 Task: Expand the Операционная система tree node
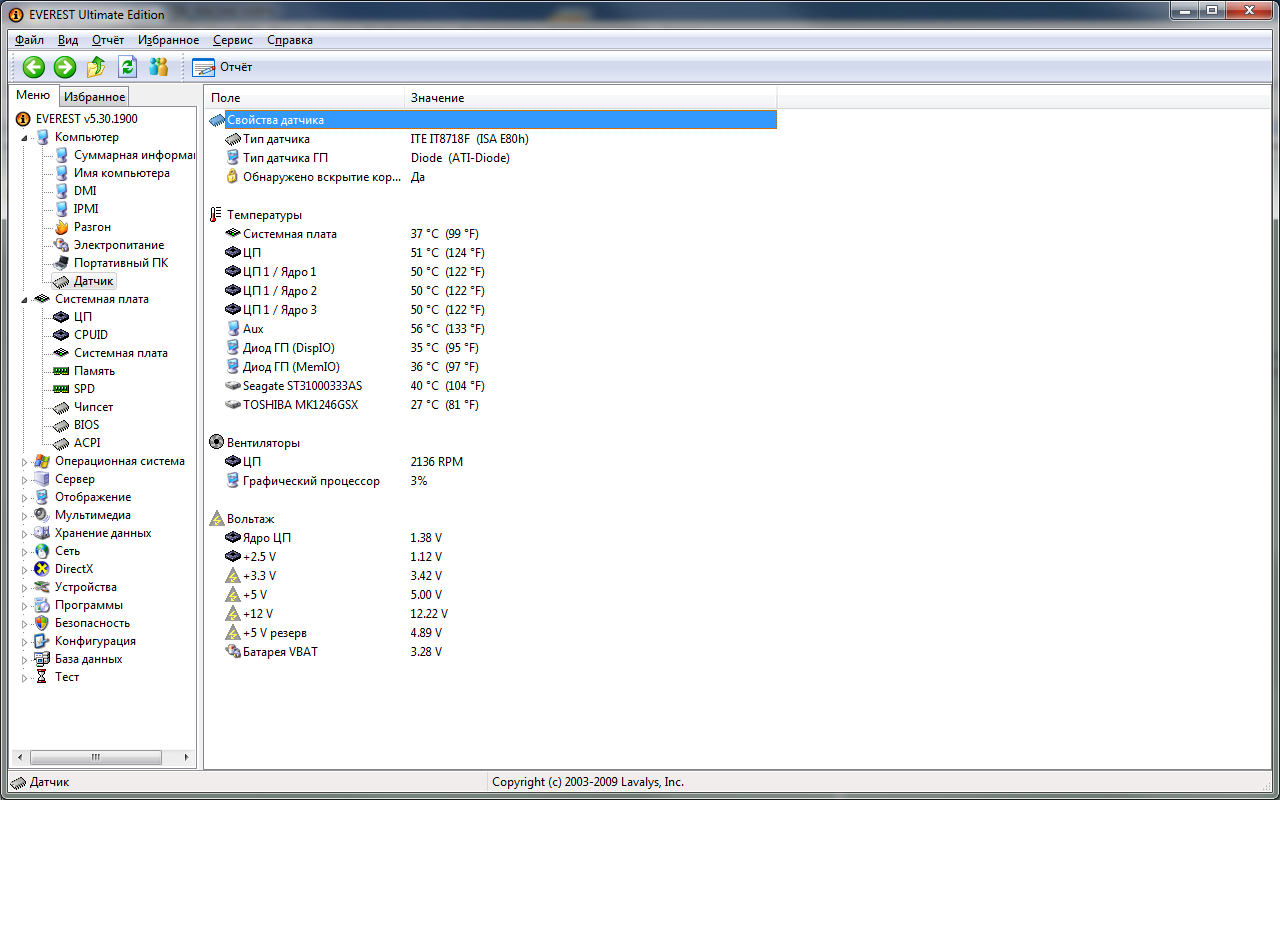click(25, 462)
